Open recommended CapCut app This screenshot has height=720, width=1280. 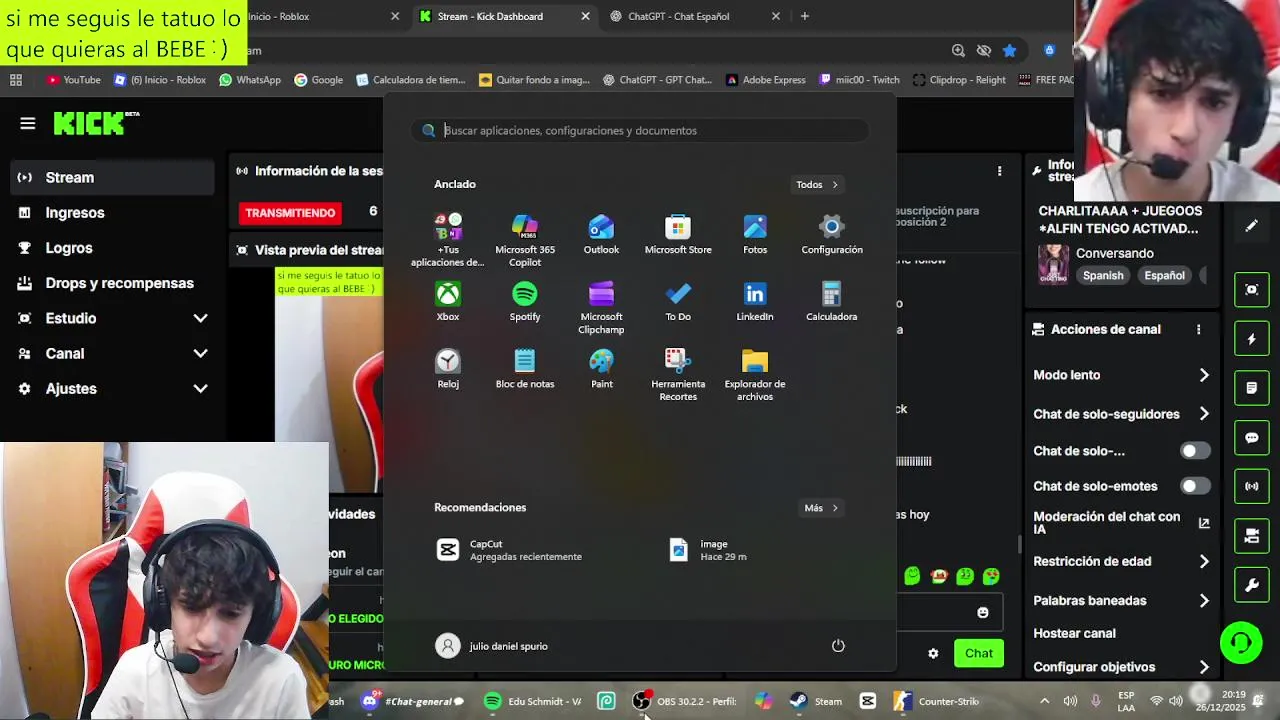coord(509,550)
